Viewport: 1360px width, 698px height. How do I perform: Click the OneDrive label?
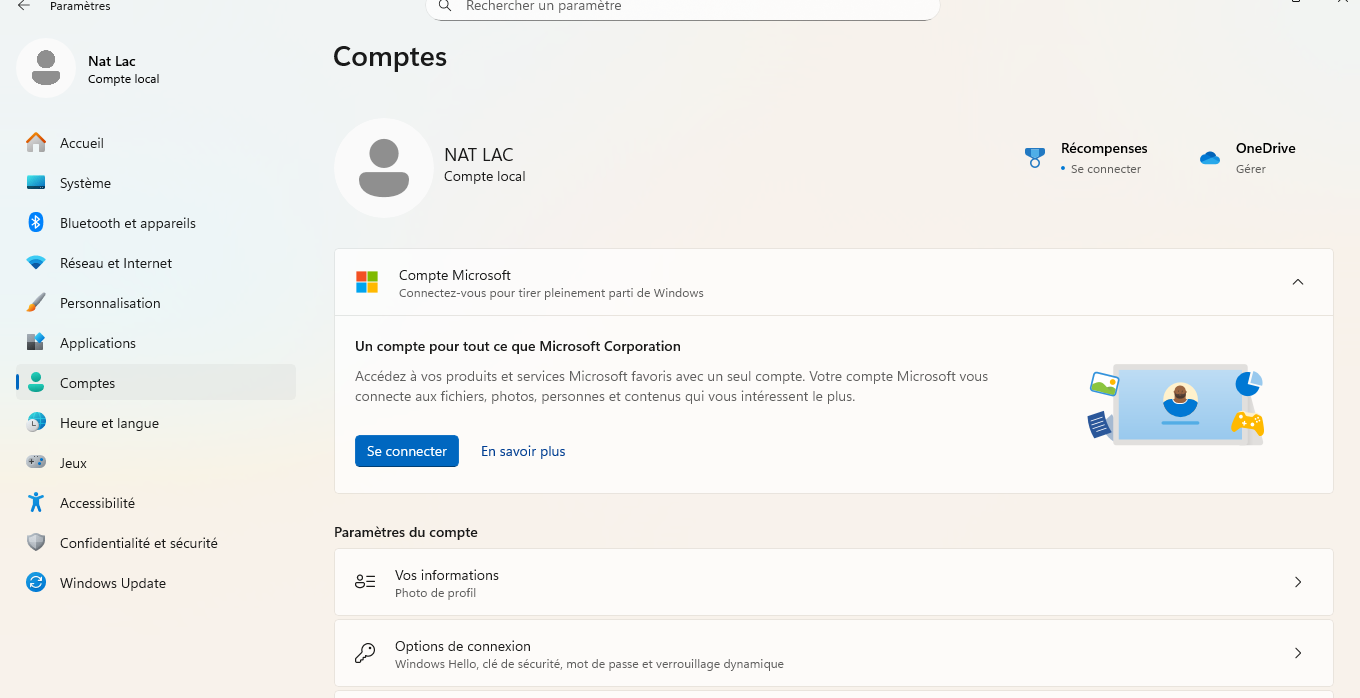point(1266,148)
